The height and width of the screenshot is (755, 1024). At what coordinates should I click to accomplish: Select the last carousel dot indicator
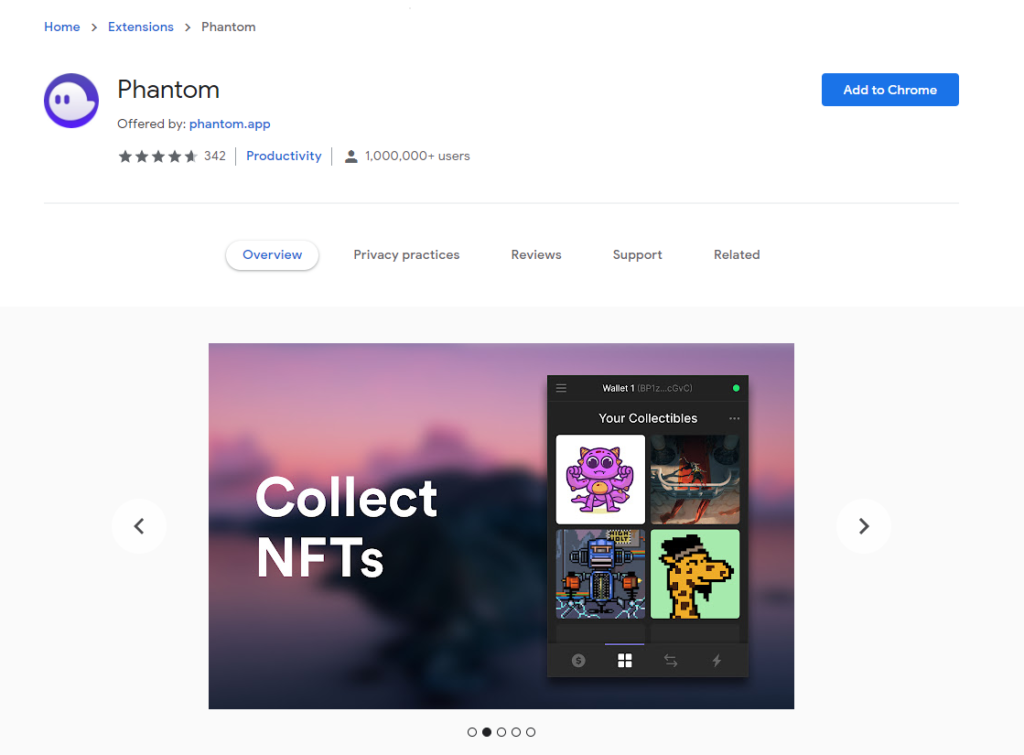click(x=531, y=732)
